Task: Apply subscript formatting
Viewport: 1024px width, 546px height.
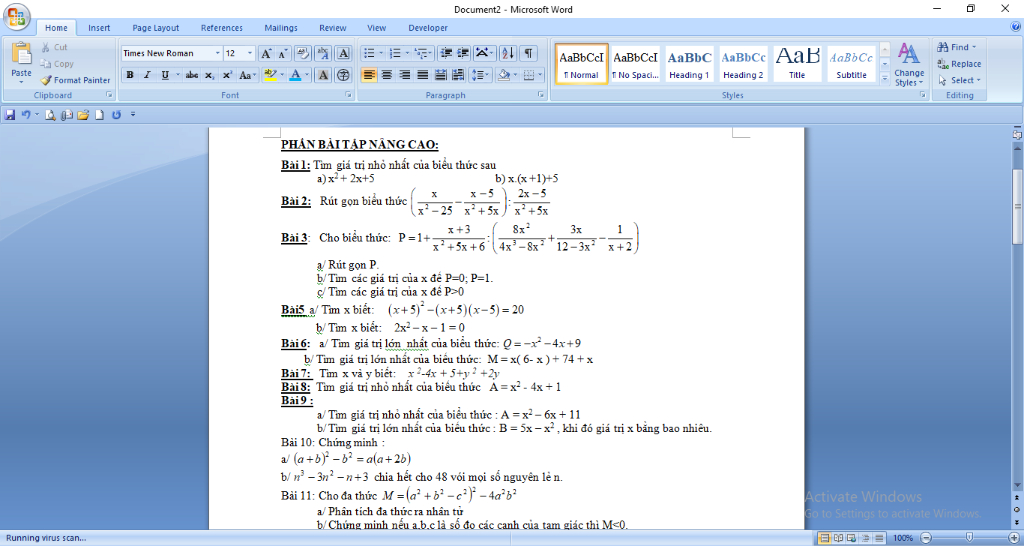Action: [x=209, y=75]
